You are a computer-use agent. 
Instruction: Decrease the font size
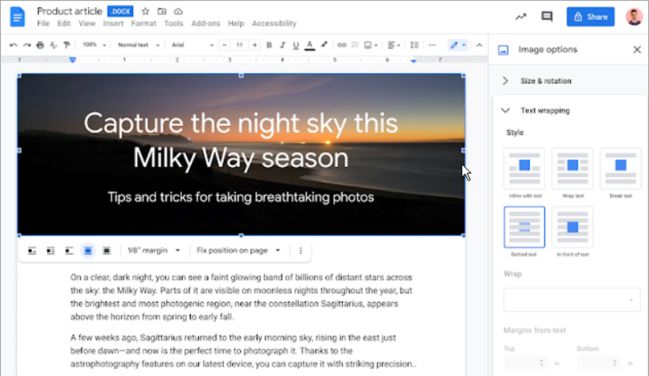click(224, 45)
